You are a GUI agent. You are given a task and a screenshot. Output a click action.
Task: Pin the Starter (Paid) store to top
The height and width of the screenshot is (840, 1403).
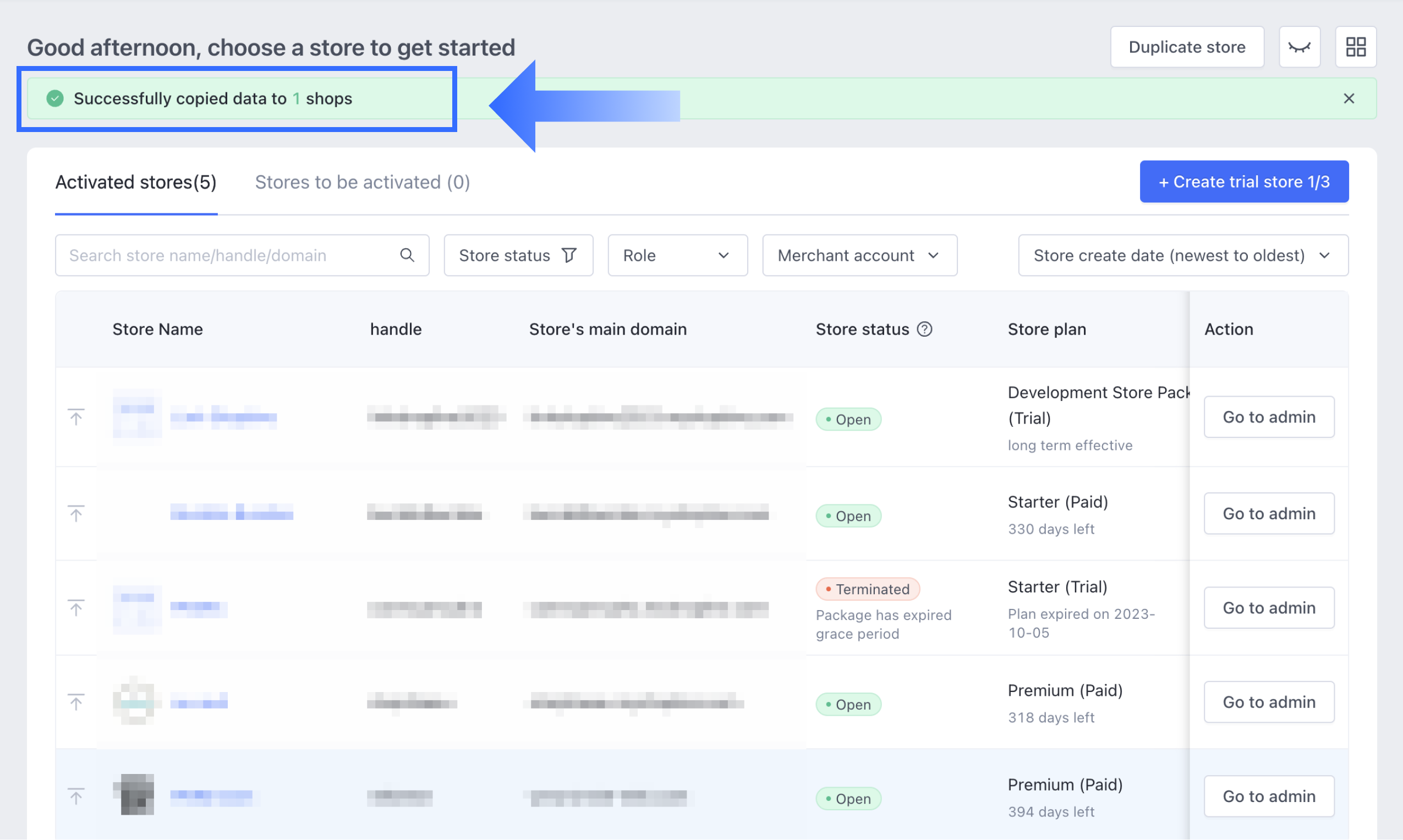point(76,513)
